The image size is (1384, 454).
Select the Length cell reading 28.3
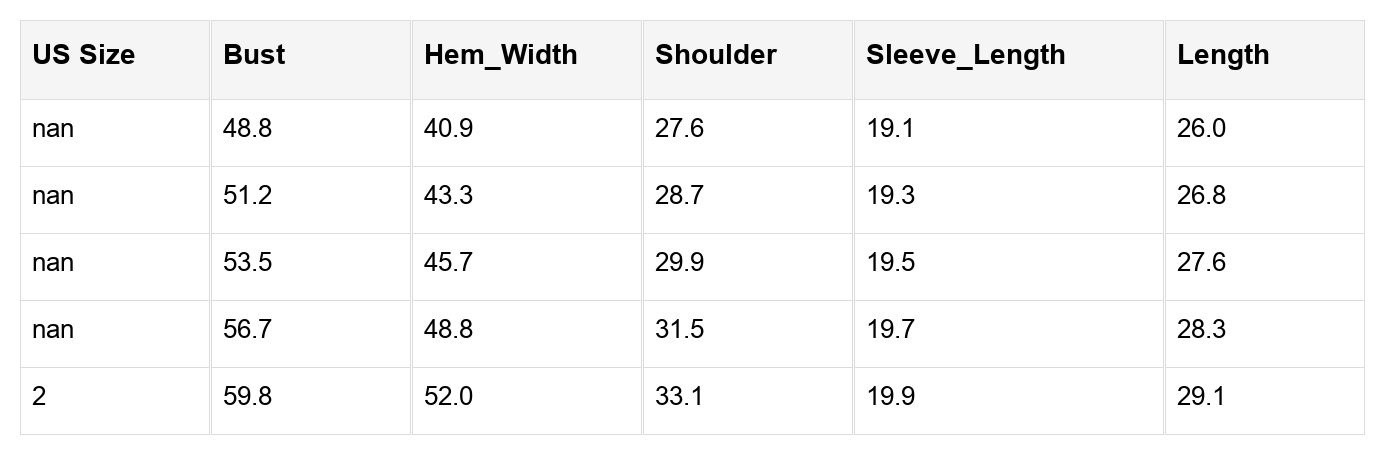pos(1201,330)
